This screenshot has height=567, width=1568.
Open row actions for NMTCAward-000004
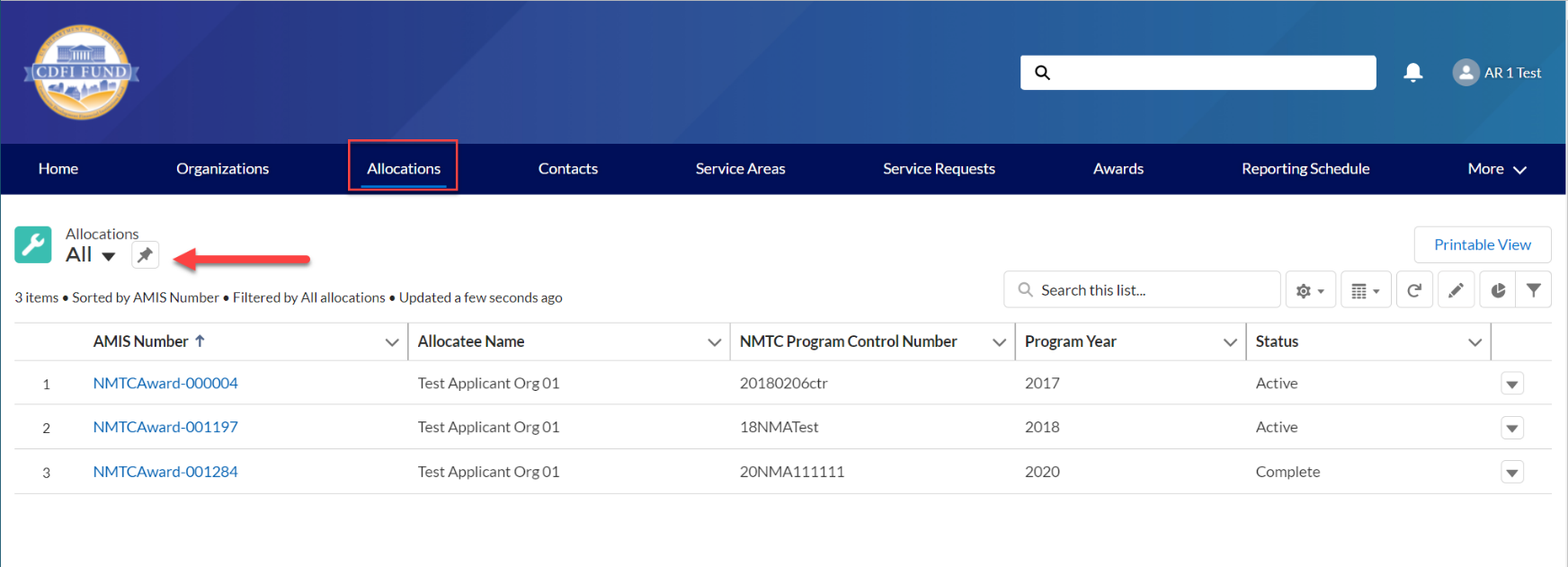pos(1512,384)
